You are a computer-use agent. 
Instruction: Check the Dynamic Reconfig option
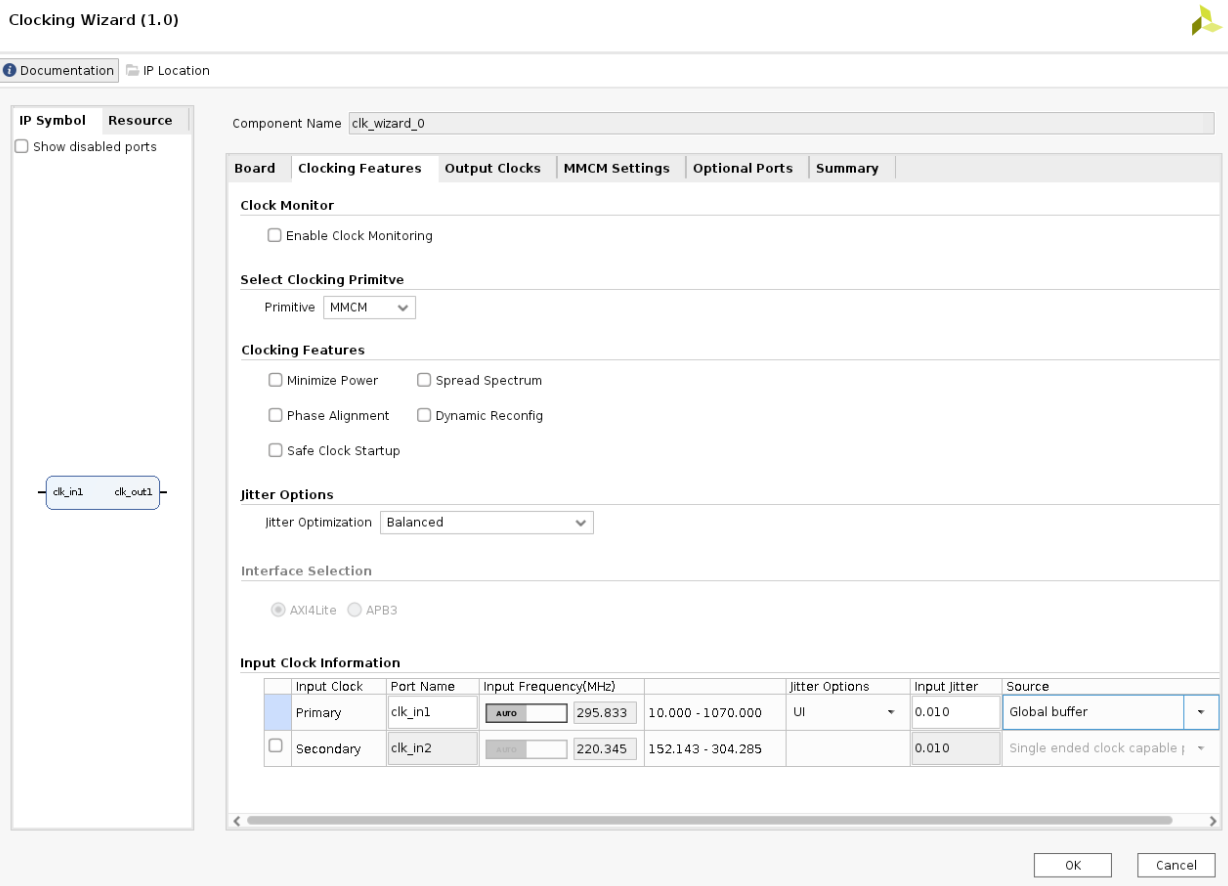tap(424, 415)
